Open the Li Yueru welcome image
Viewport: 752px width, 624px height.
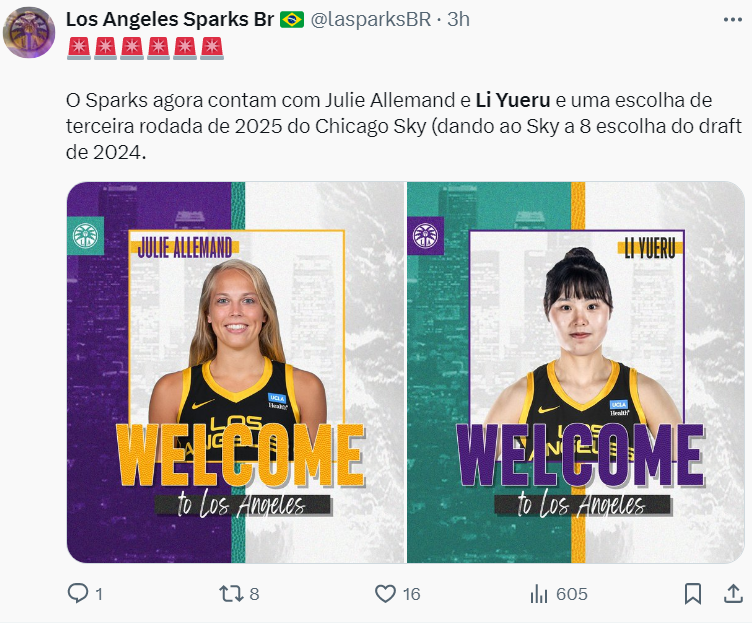576,372
